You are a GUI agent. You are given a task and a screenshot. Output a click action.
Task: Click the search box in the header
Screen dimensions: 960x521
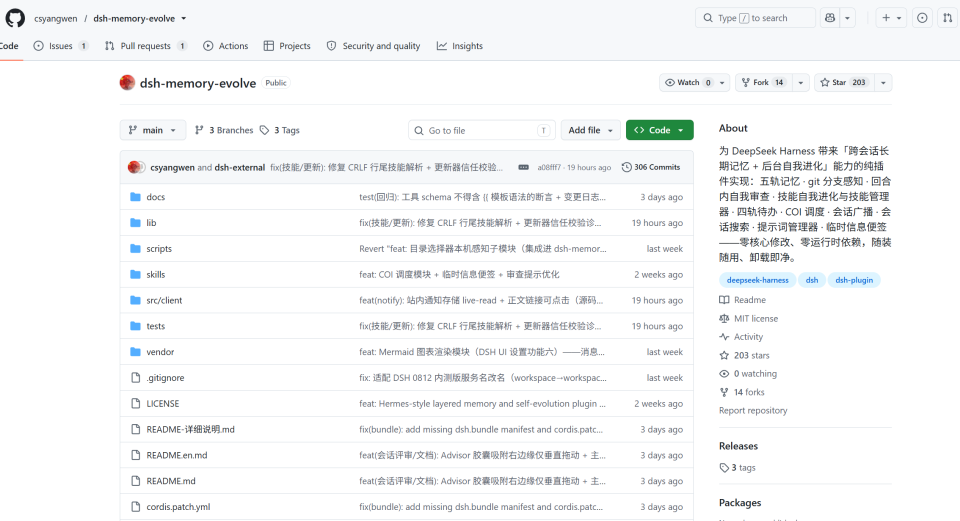point(755,18)
